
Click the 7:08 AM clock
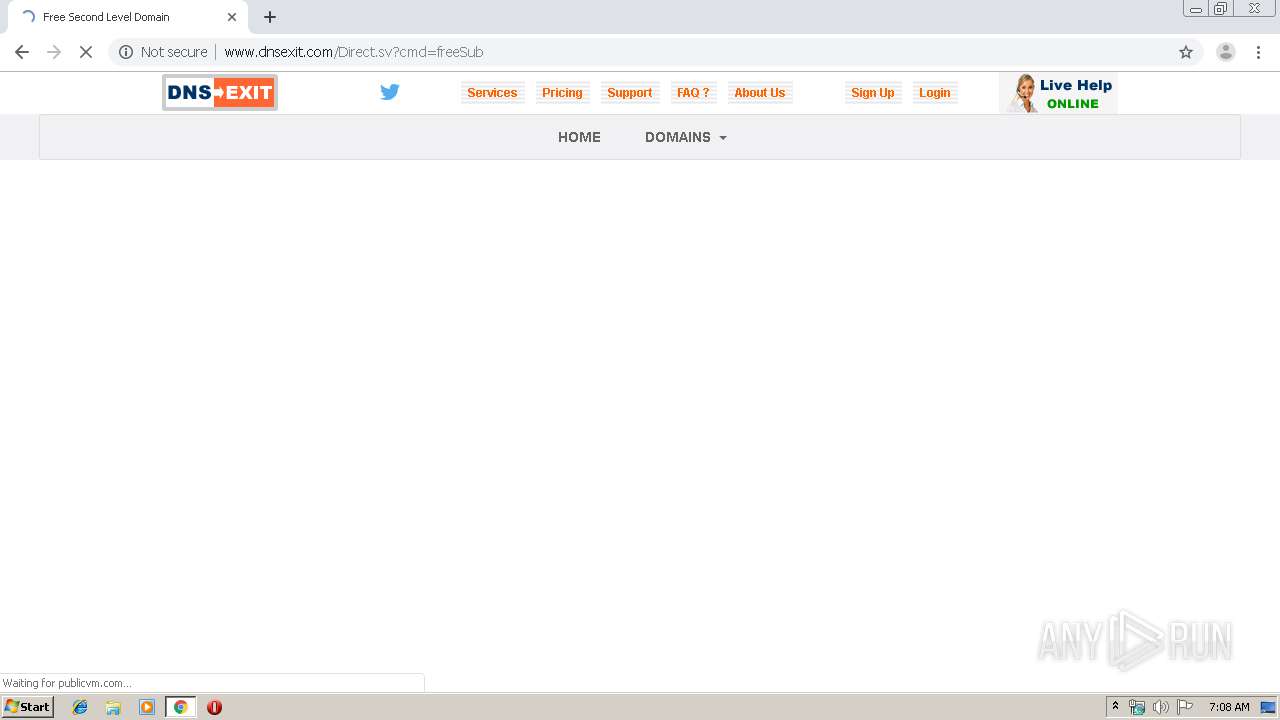[x=1229, y=707]
